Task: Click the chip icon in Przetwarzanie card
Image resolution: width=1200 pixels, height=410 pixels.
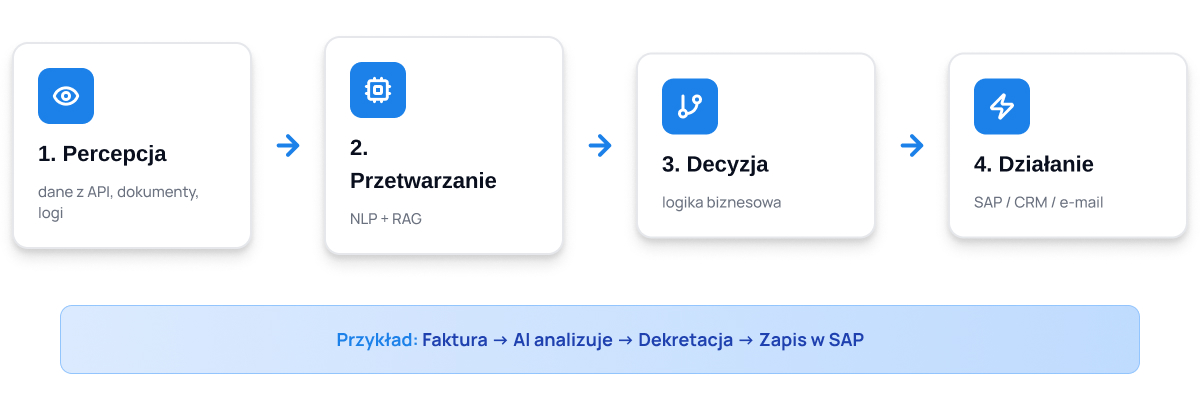Action: pyautogui.click(x=378, y=90)
